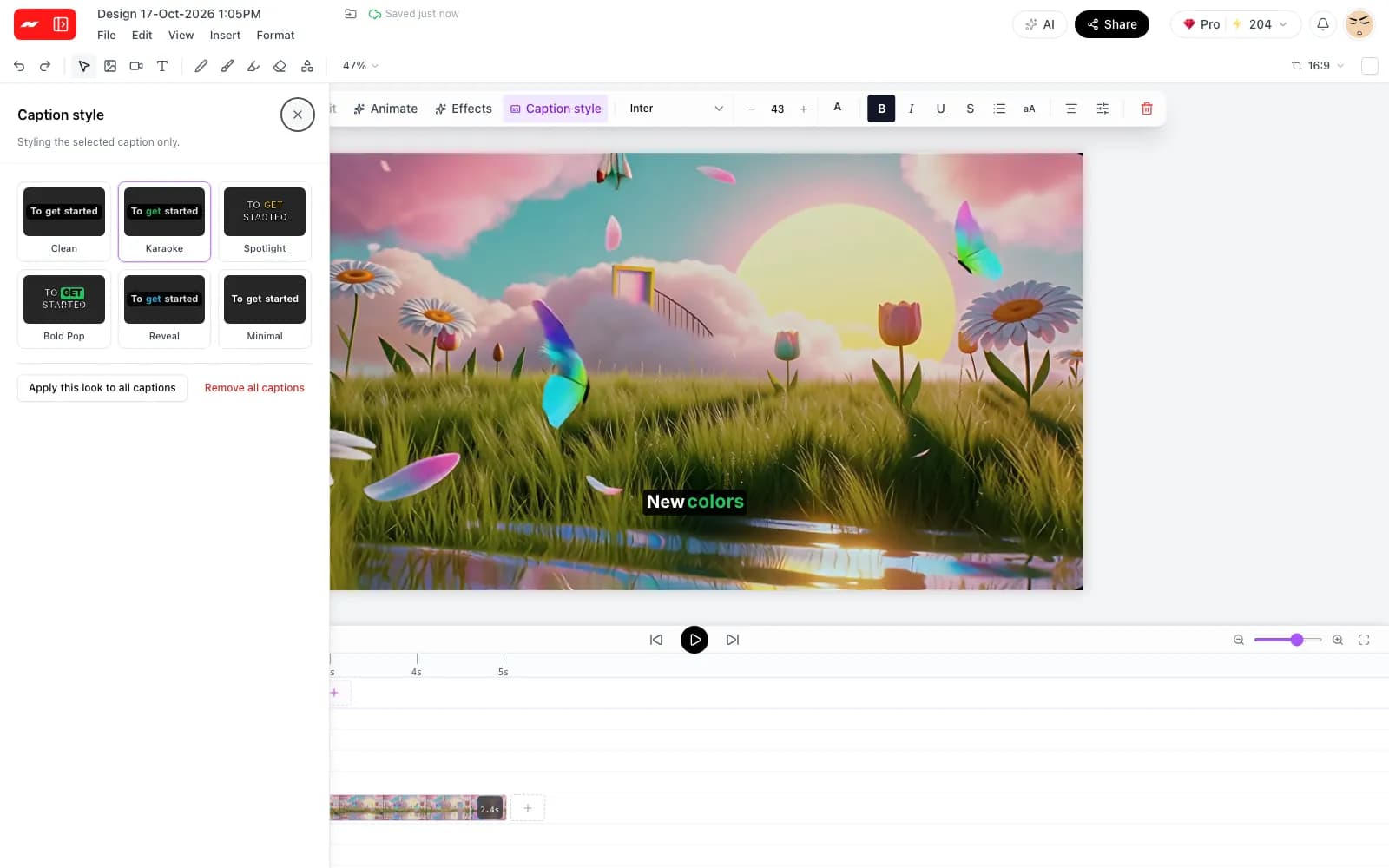Select the Spotlight caption style

pyautogui.click(x=265, y=221)
